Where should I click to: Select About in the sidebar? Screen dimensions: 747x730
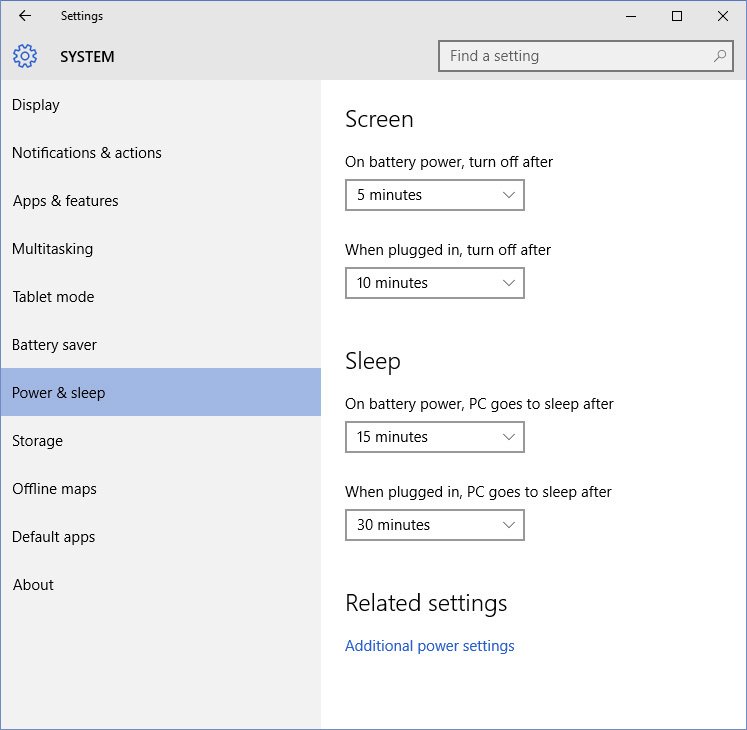tap(33, 585)
